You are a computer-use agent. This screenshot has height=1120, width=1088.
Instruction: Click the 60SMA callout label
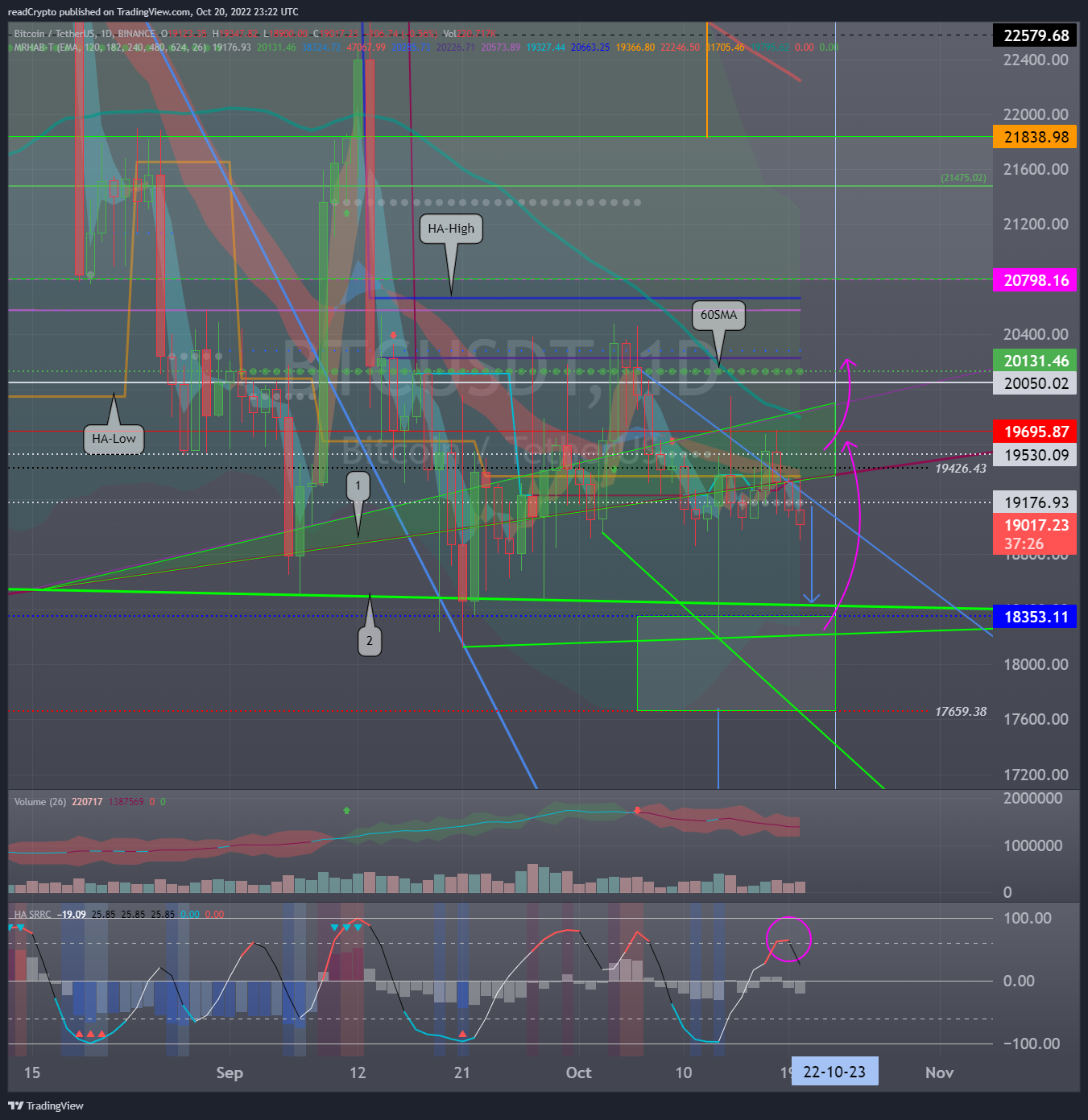tap(718, 315)
